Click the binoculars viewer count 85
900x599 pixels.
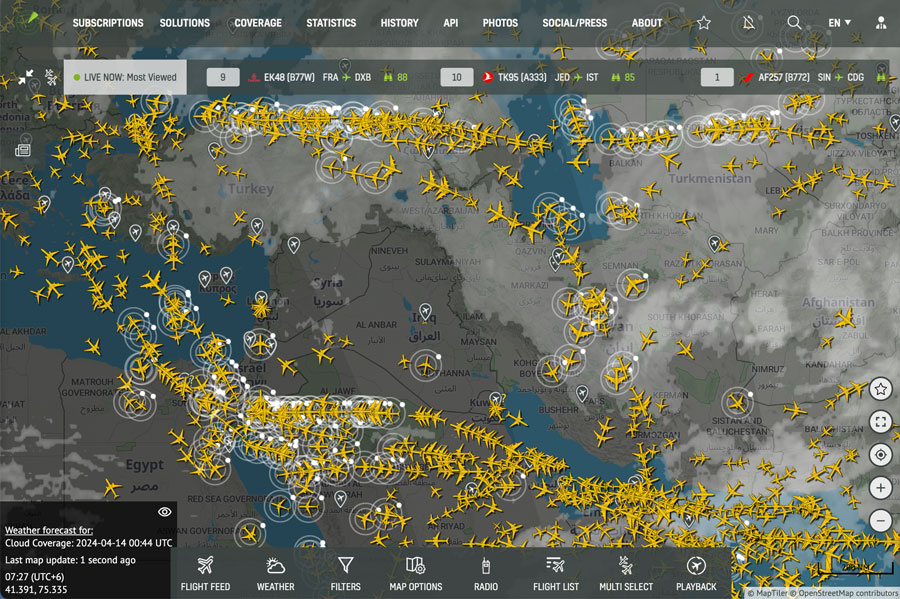tap(623, 77)
